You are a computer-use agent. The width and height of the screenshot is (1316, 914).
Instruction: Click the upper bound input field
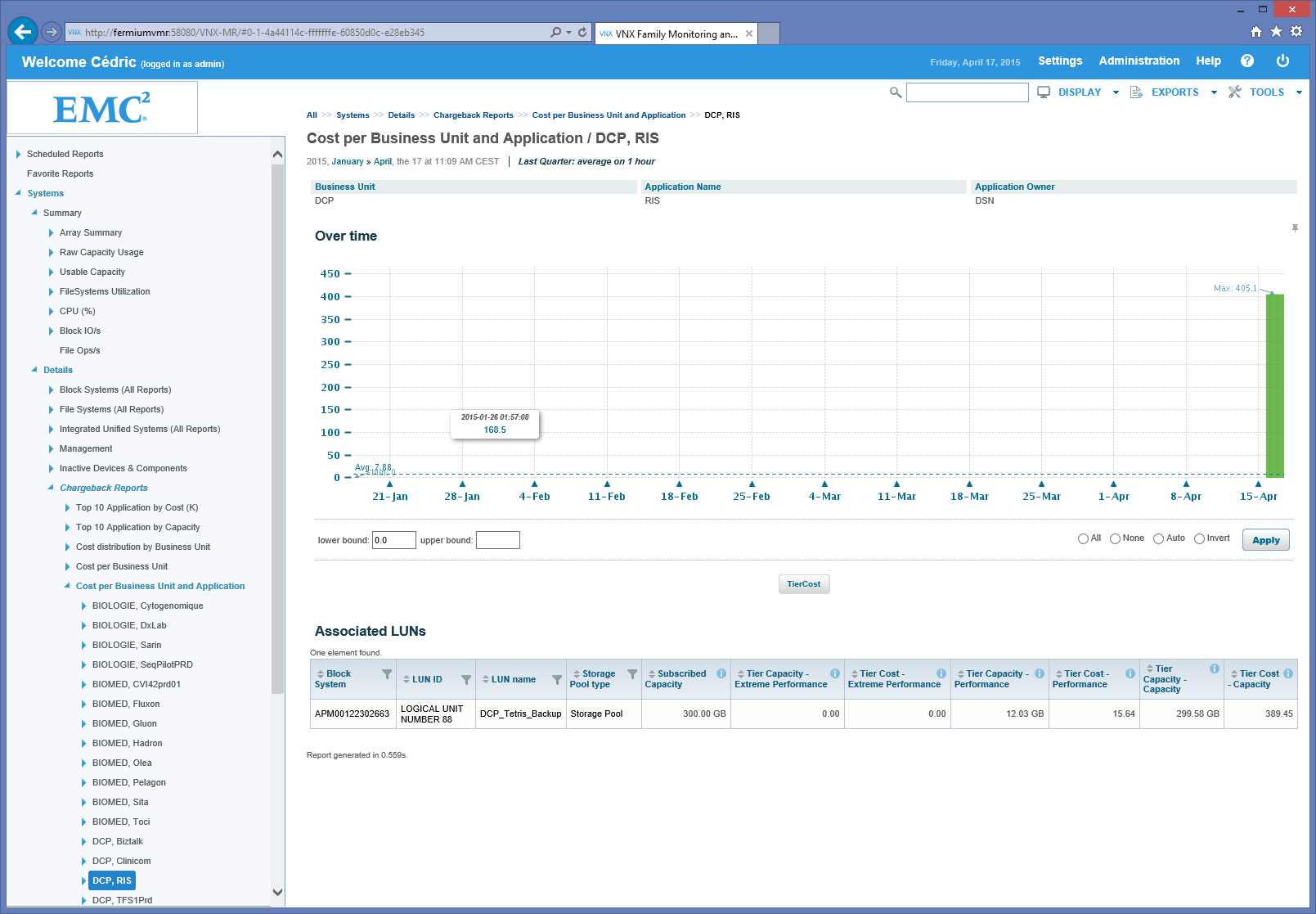point(497,540)
